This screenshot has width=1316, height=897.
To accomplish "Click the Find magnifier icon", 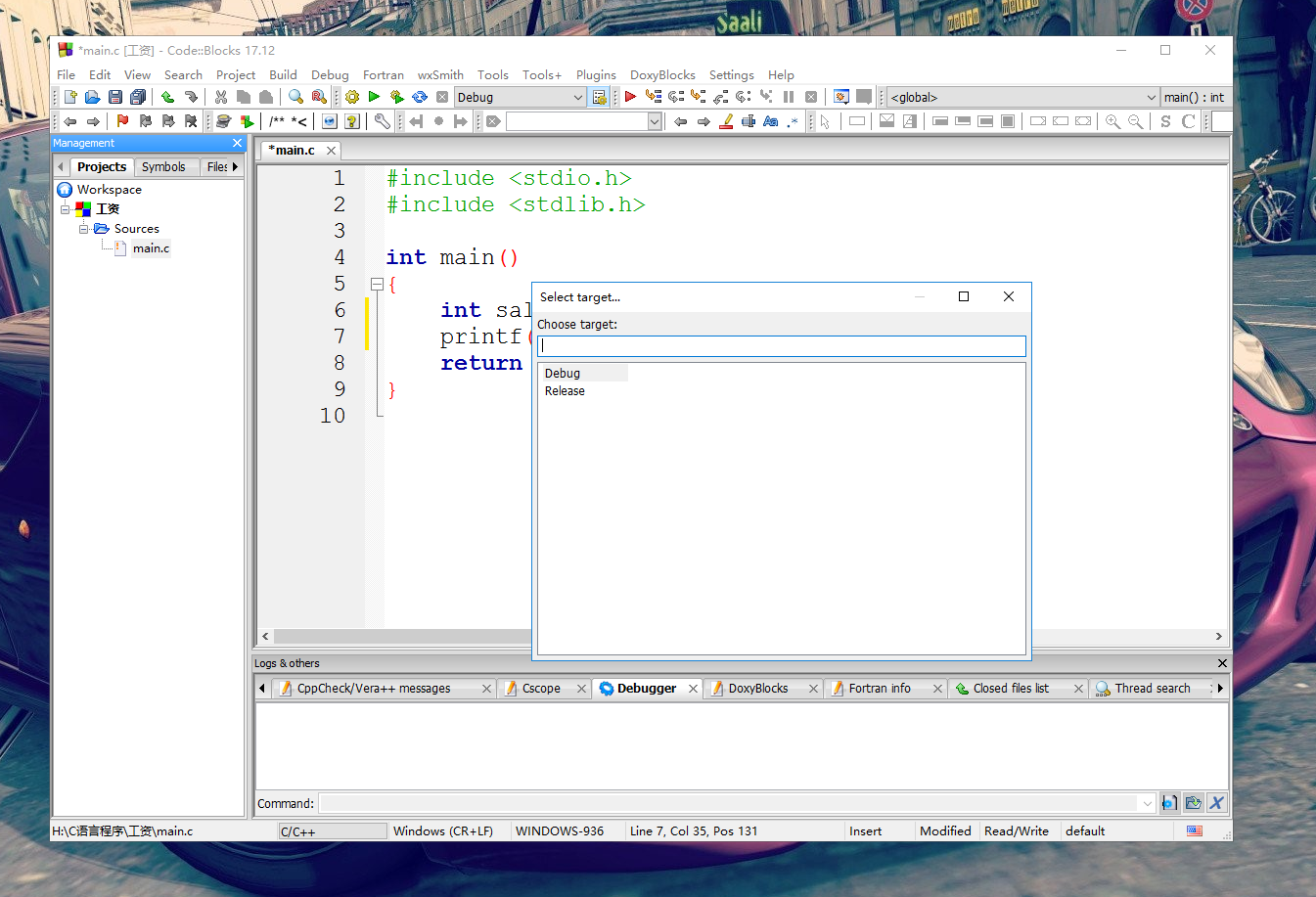I will tap(295, 97).
